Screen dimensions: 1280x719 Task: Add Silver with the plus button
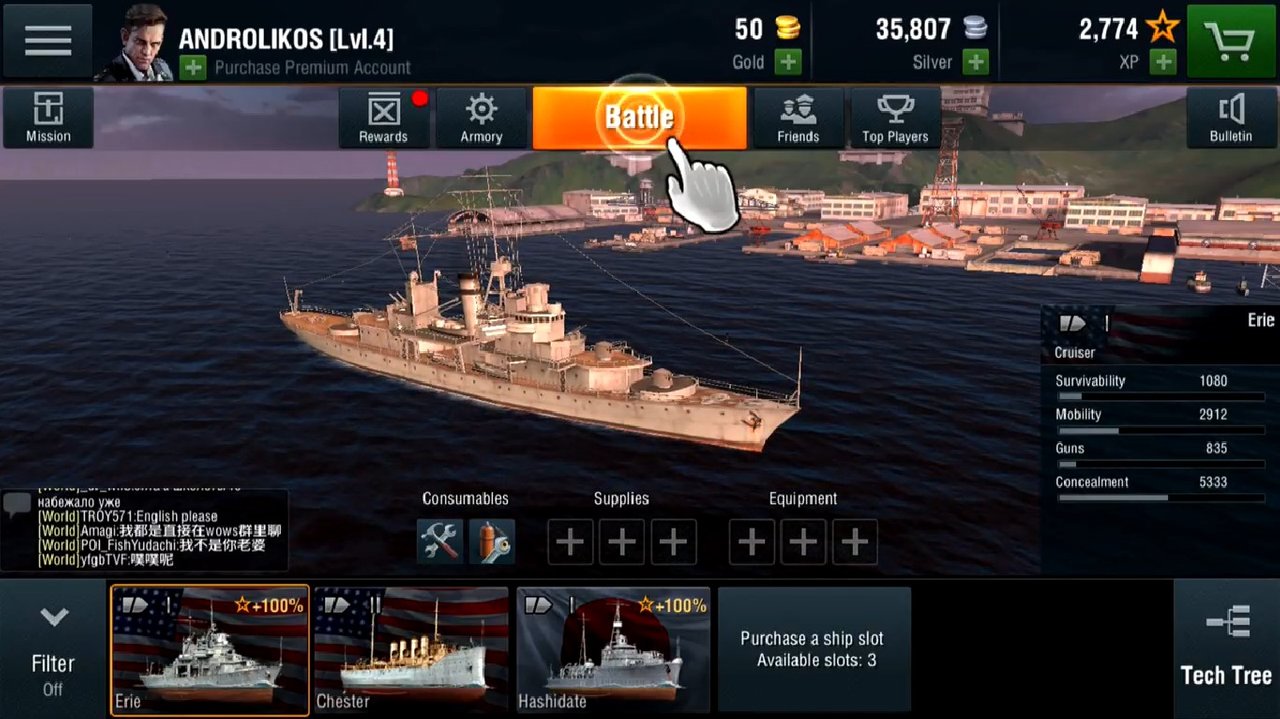click(975, 62)
